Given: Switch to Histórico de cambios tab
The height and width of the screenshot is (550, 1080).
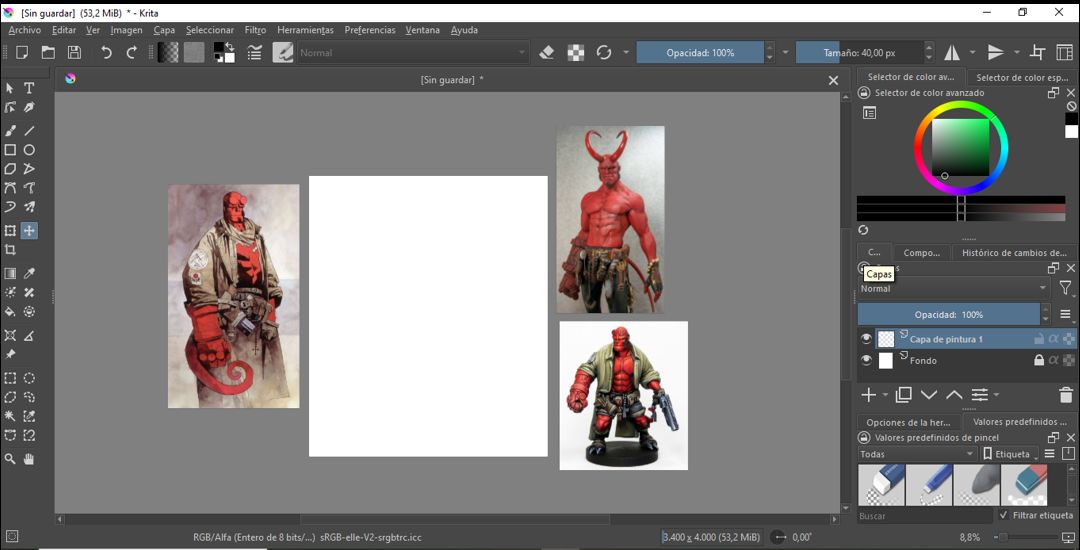Looking at the screenshot, I should [x=1015, y=253].
